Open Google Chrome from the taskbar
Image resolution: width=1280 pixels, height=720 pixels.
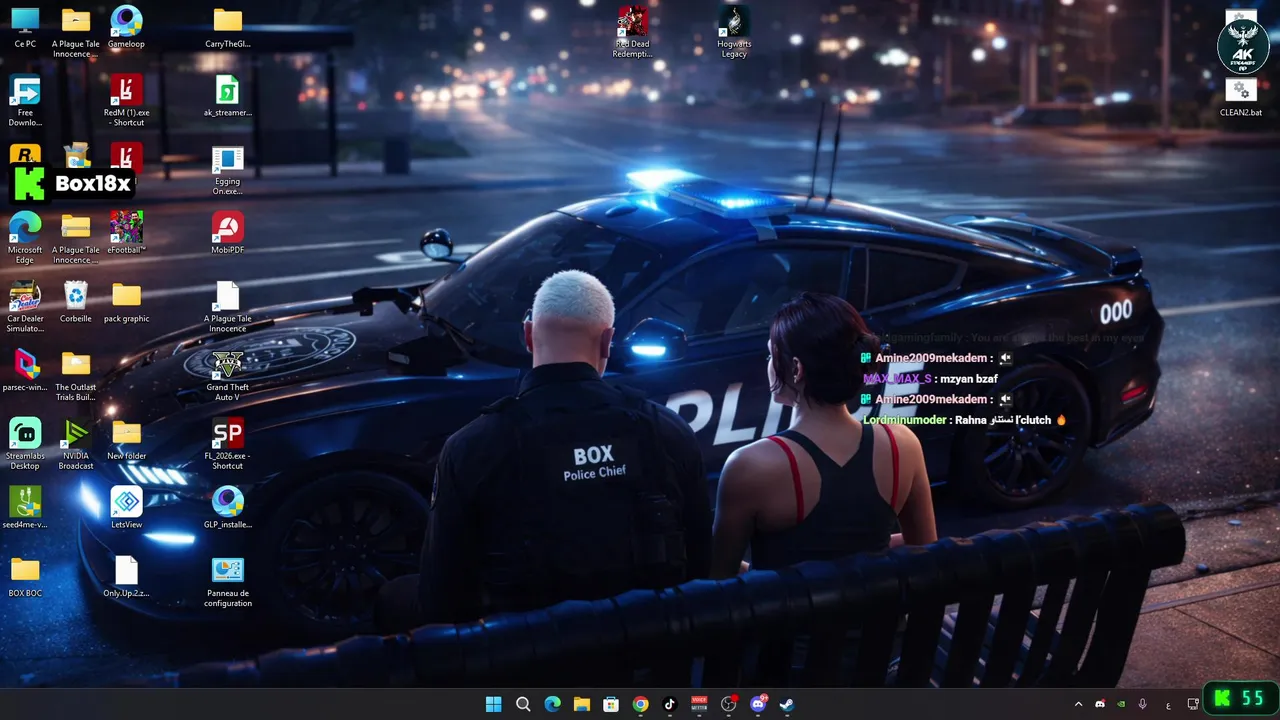[640, 704]
